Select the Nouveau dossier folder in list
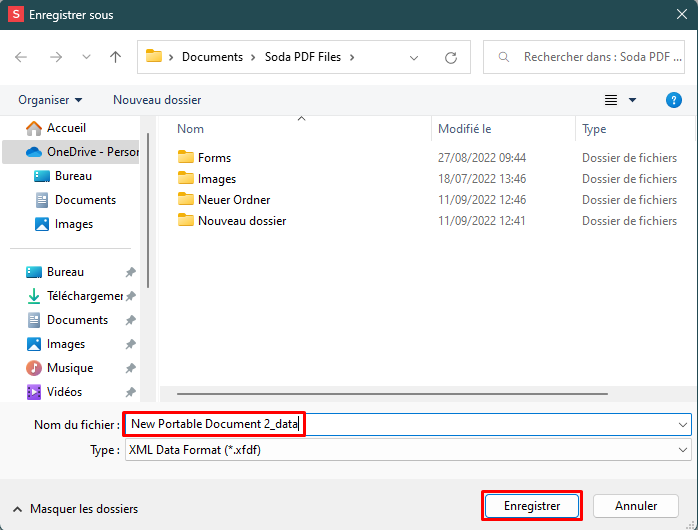The width and height of the screenshot is (698, 530). 242,221
